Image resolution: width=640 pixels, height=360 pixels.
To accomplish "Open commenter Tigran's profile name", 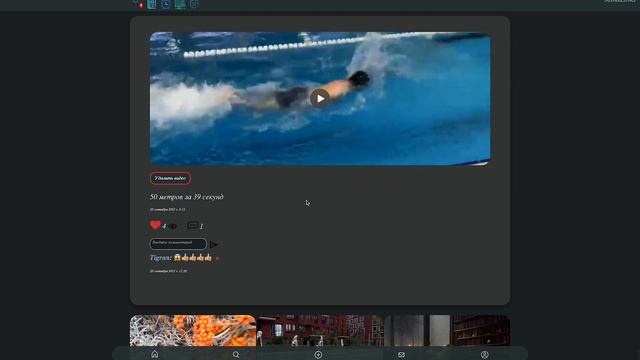I will click(160, 258).
